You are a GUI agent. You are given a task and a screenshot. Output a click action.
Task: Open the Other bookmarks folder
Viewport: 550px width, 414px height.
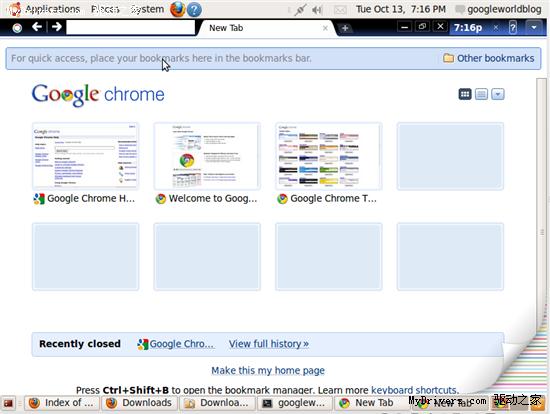(489, 58)
